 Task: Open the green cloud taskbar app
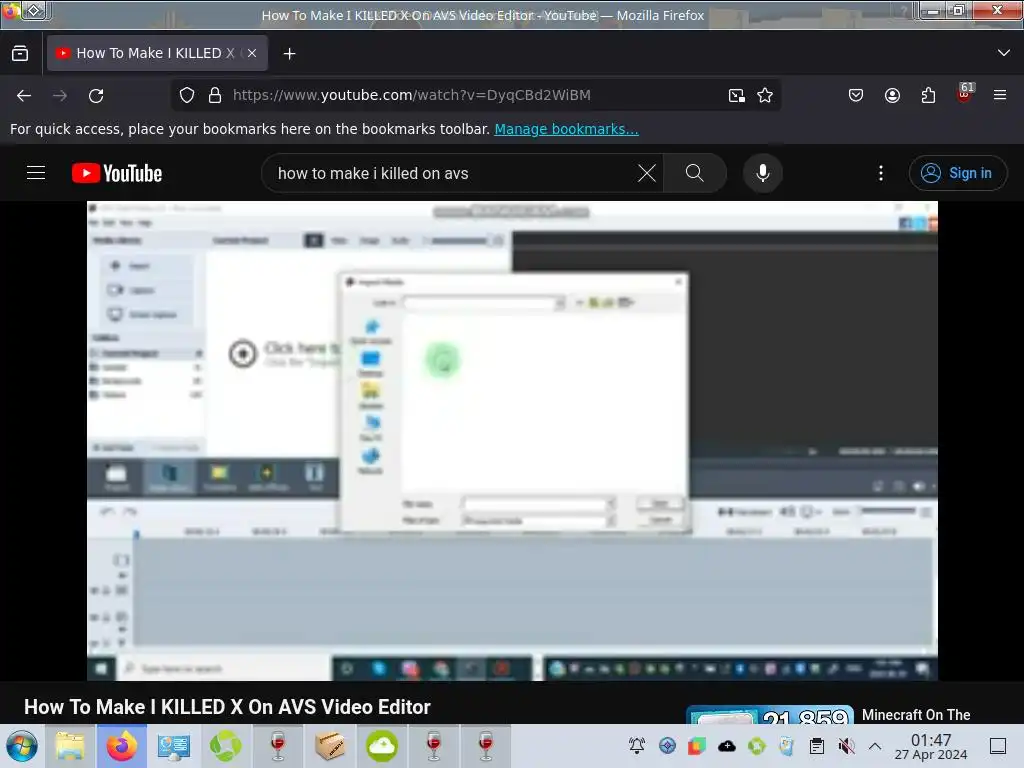(382, 746)
